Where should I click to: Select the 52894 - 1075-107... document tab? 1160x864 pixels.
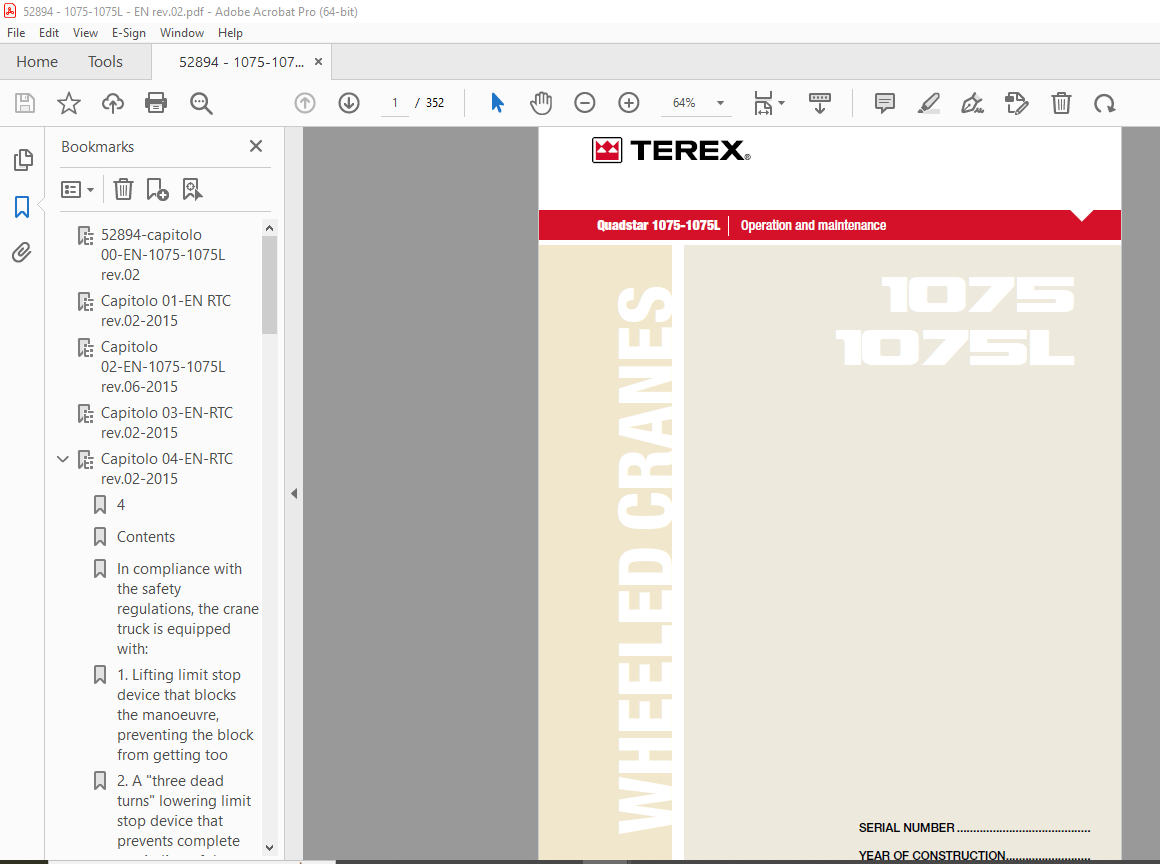click(x=241, y=62)
